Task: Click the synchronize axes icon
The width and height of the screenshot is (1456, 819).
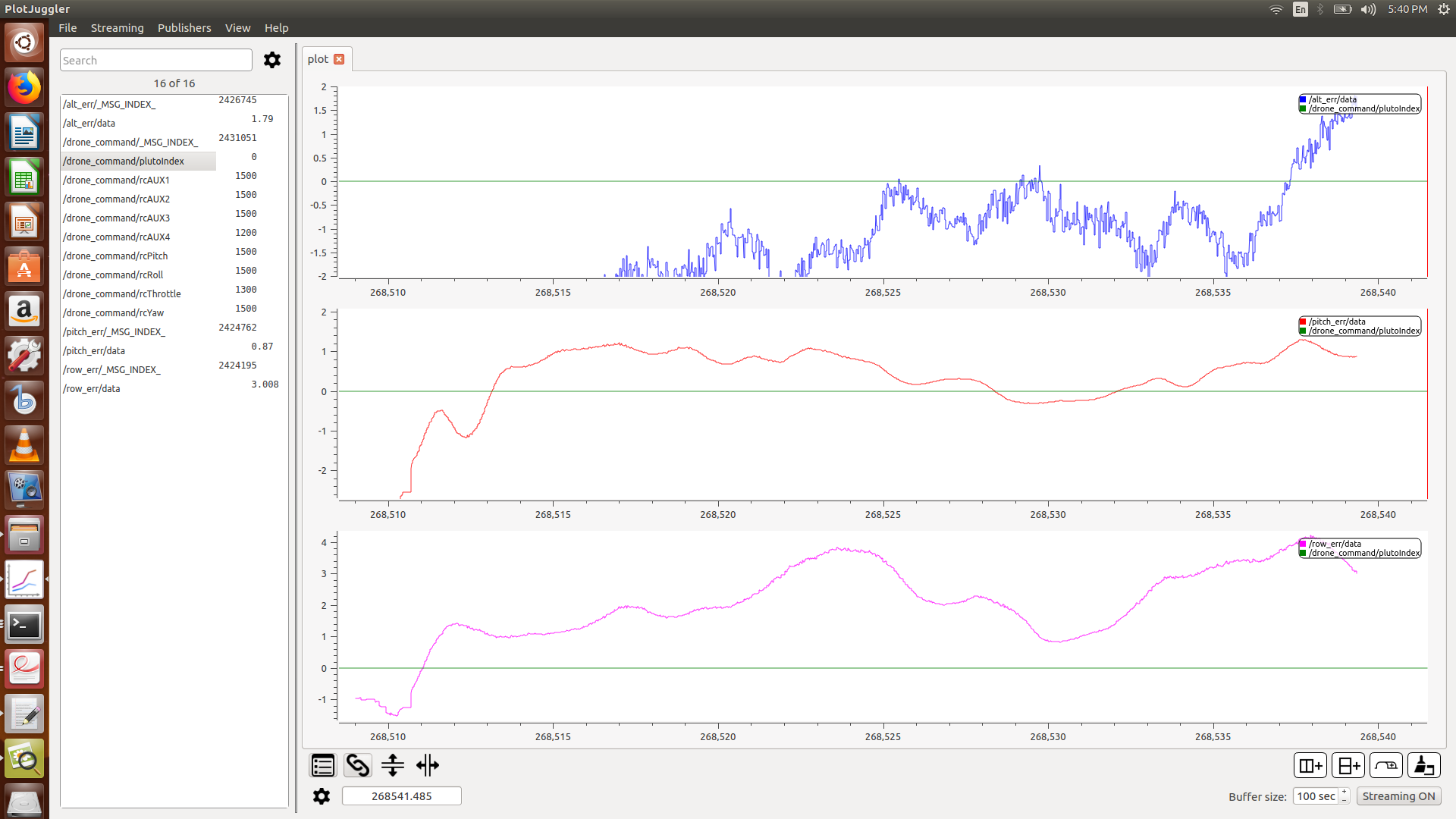Action: (x=357, y=764)
